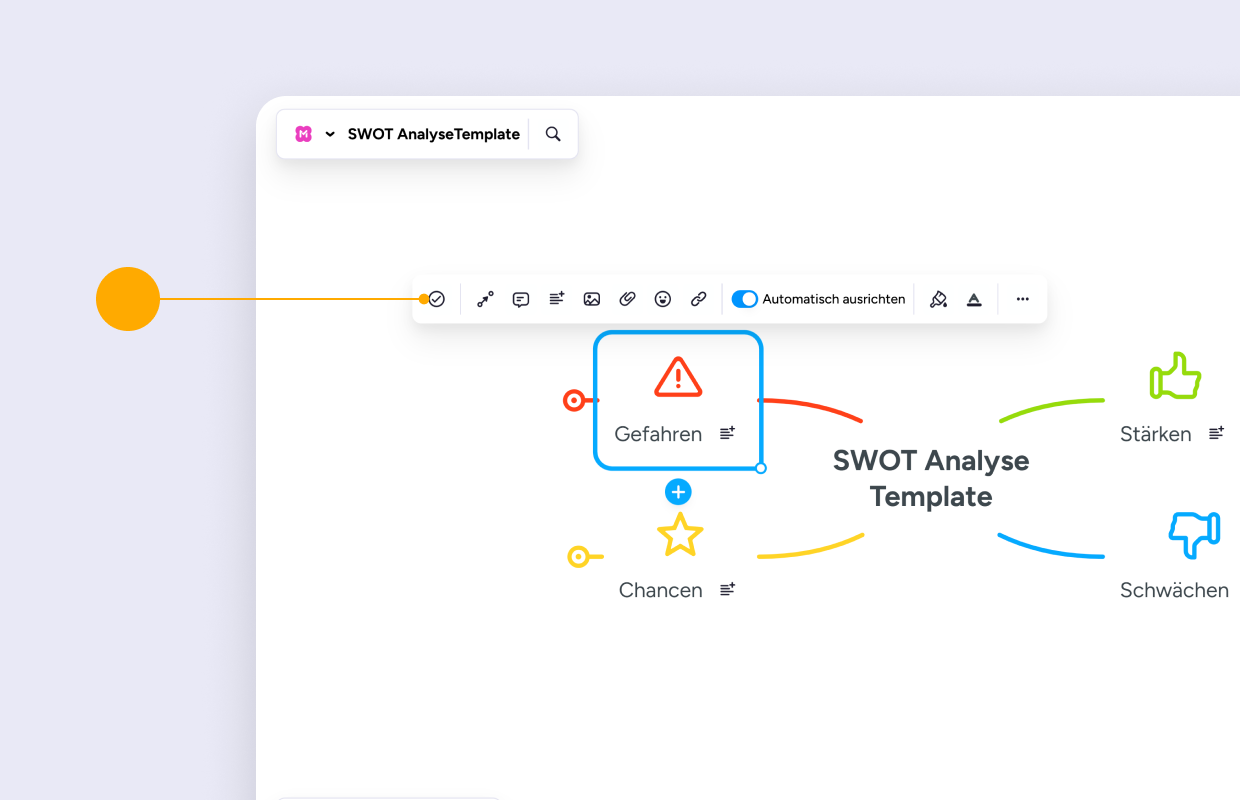Collapse Chancen branch using the yellow circle

(x=579, y=557)
